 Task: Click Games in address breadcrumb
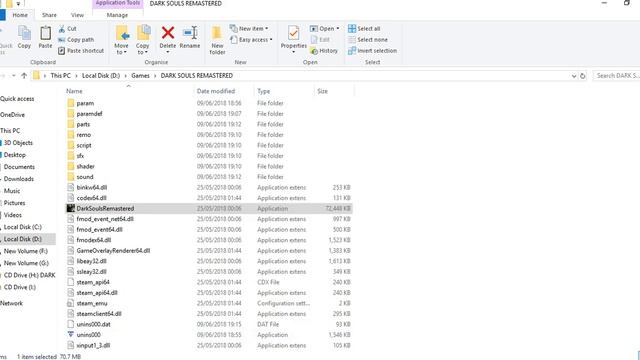[x=140, y=76]
